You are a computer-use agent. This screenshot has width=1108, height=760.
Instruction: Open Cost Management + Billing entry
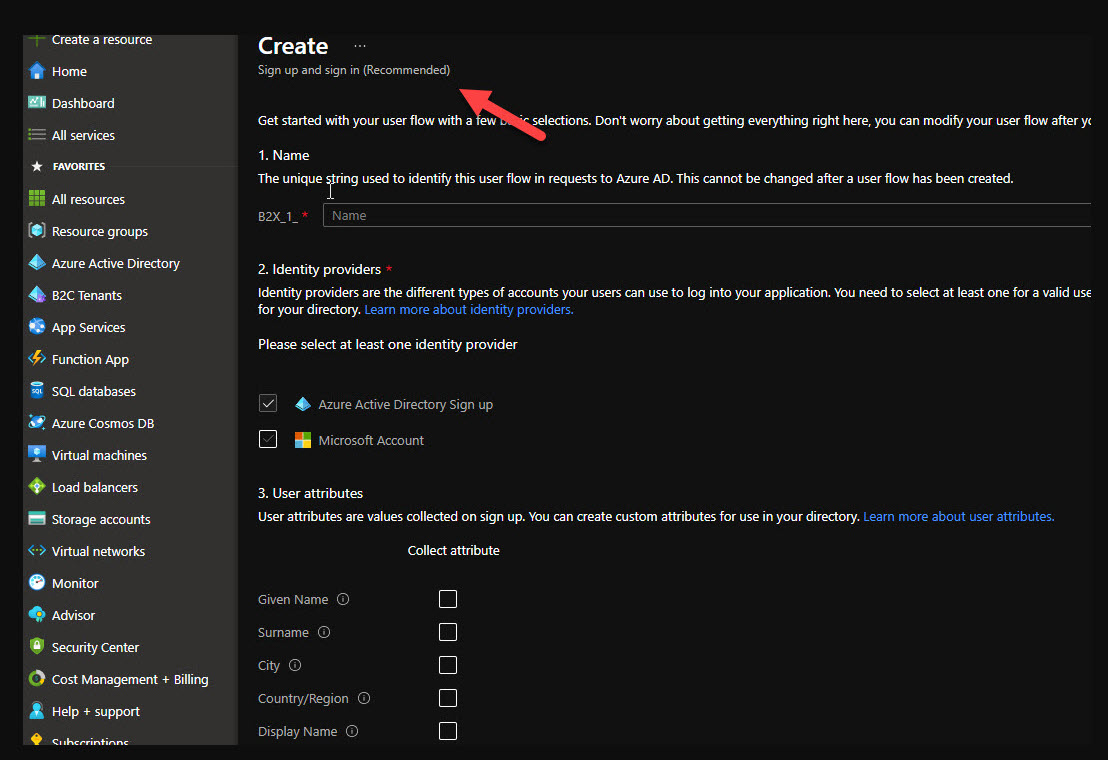(130, 679)
